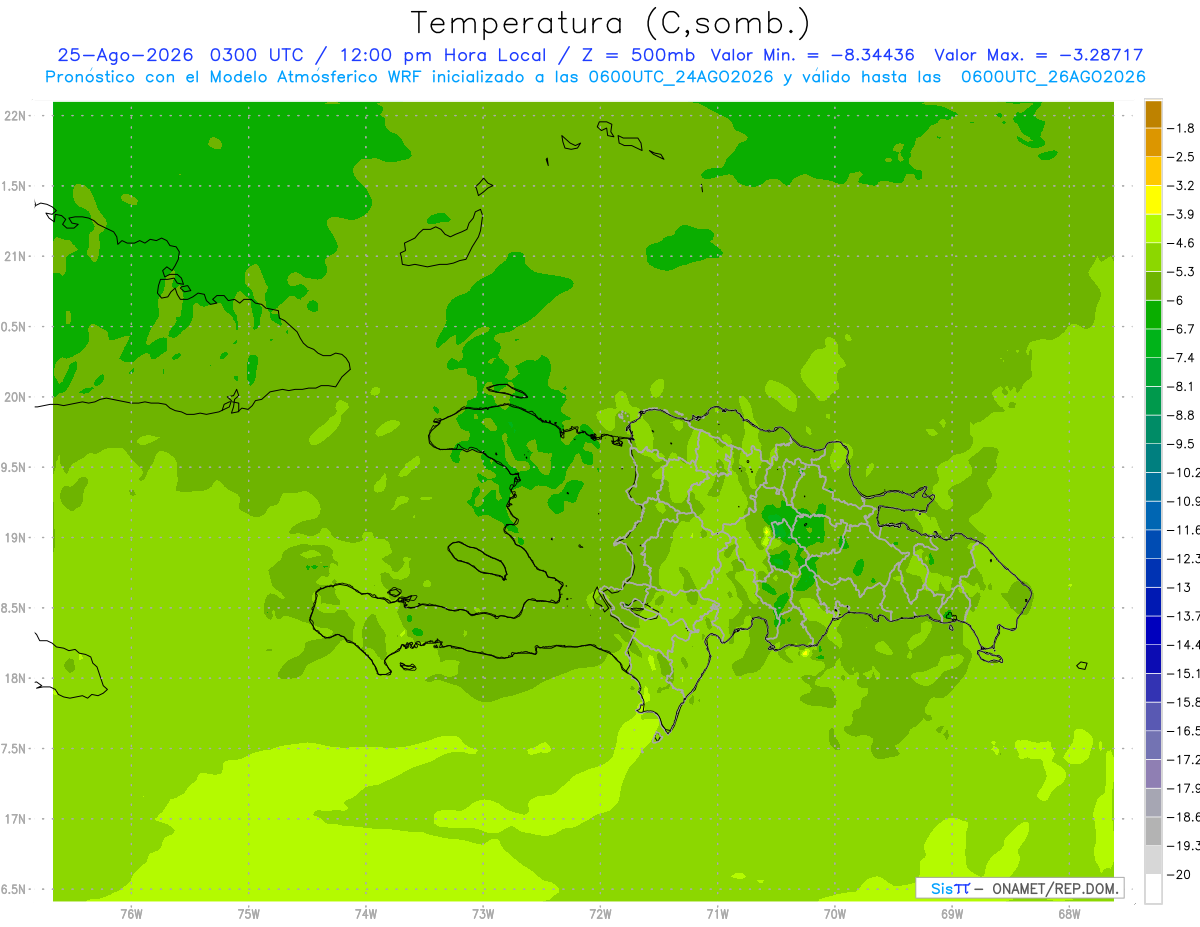Click the "20N" latitude label
This screenshot has height=927, width=1200.
click(15, 397)
